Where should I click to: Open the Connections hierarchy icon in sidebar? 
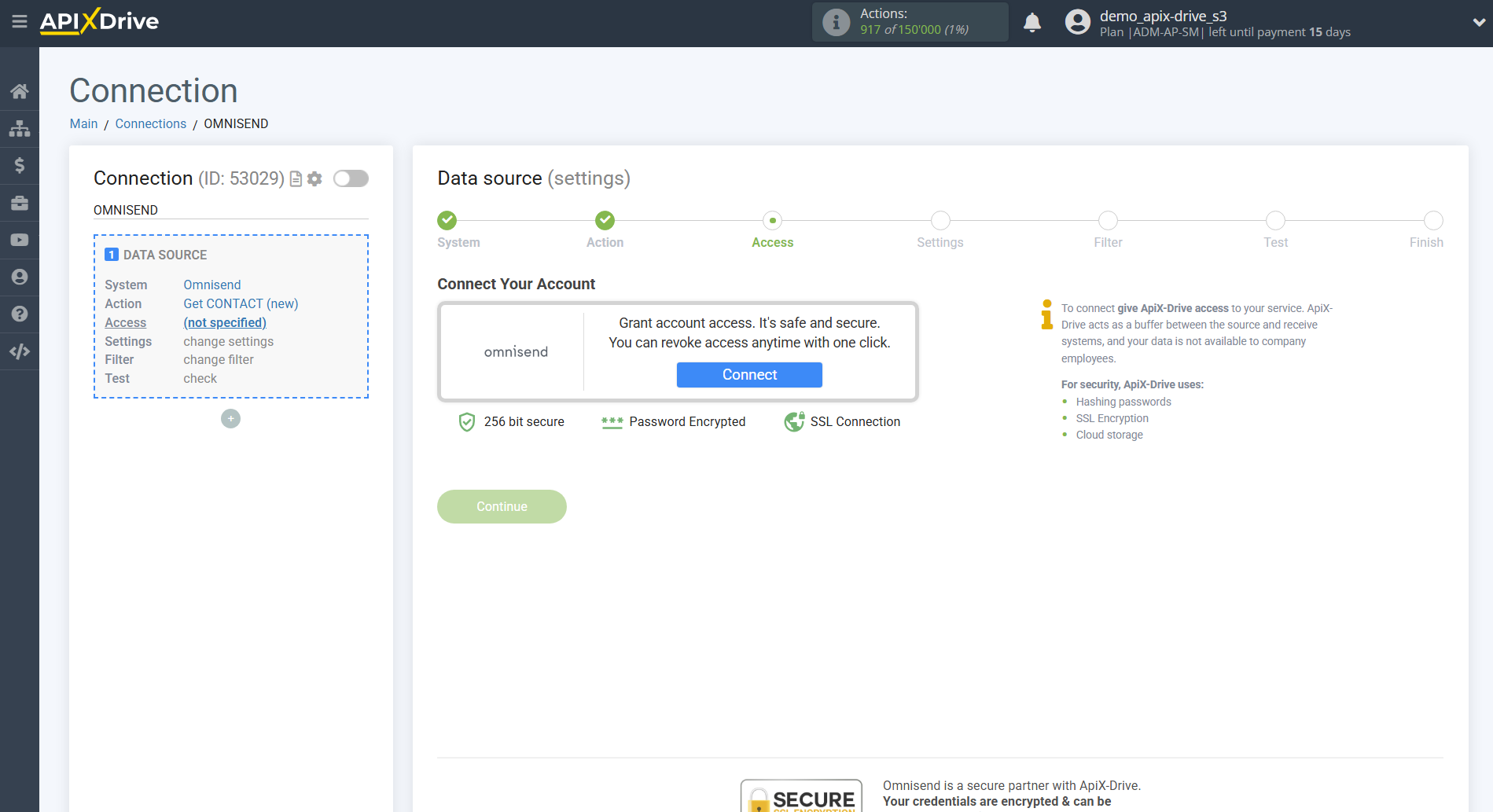click(x=20, y=128)
